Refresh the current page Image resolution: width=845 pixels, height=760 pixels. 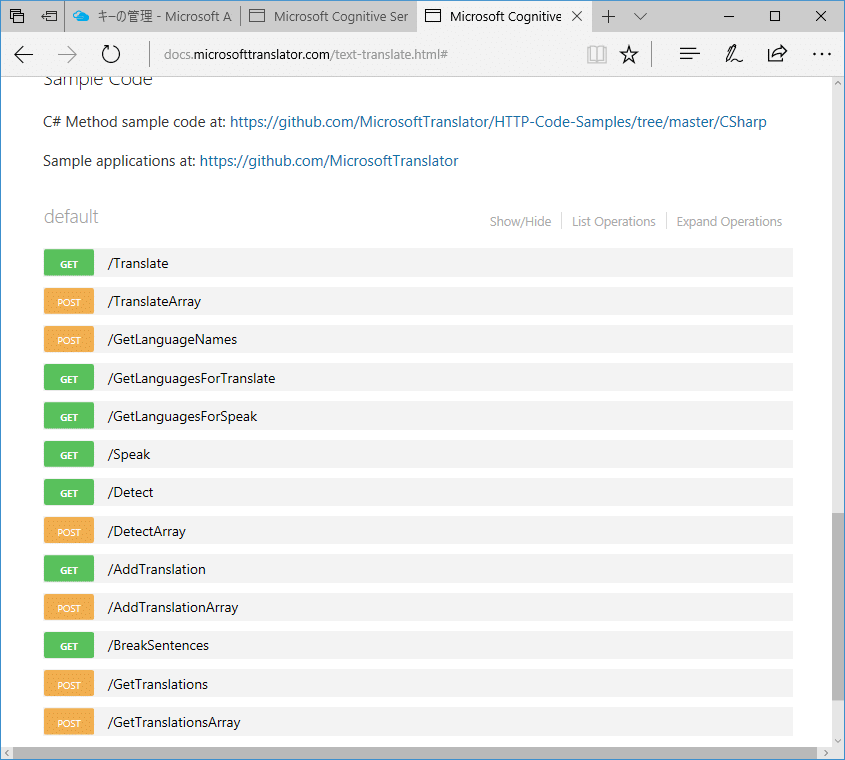point(110,54)
